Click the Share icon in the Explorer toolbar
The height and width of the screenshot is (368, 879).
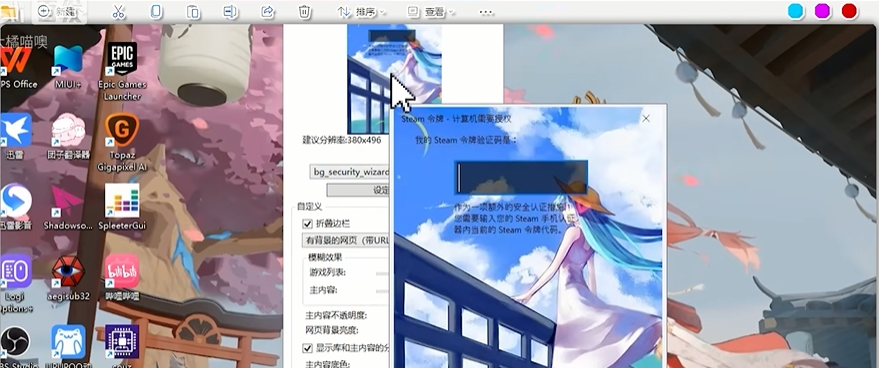(x=267, y=12)
